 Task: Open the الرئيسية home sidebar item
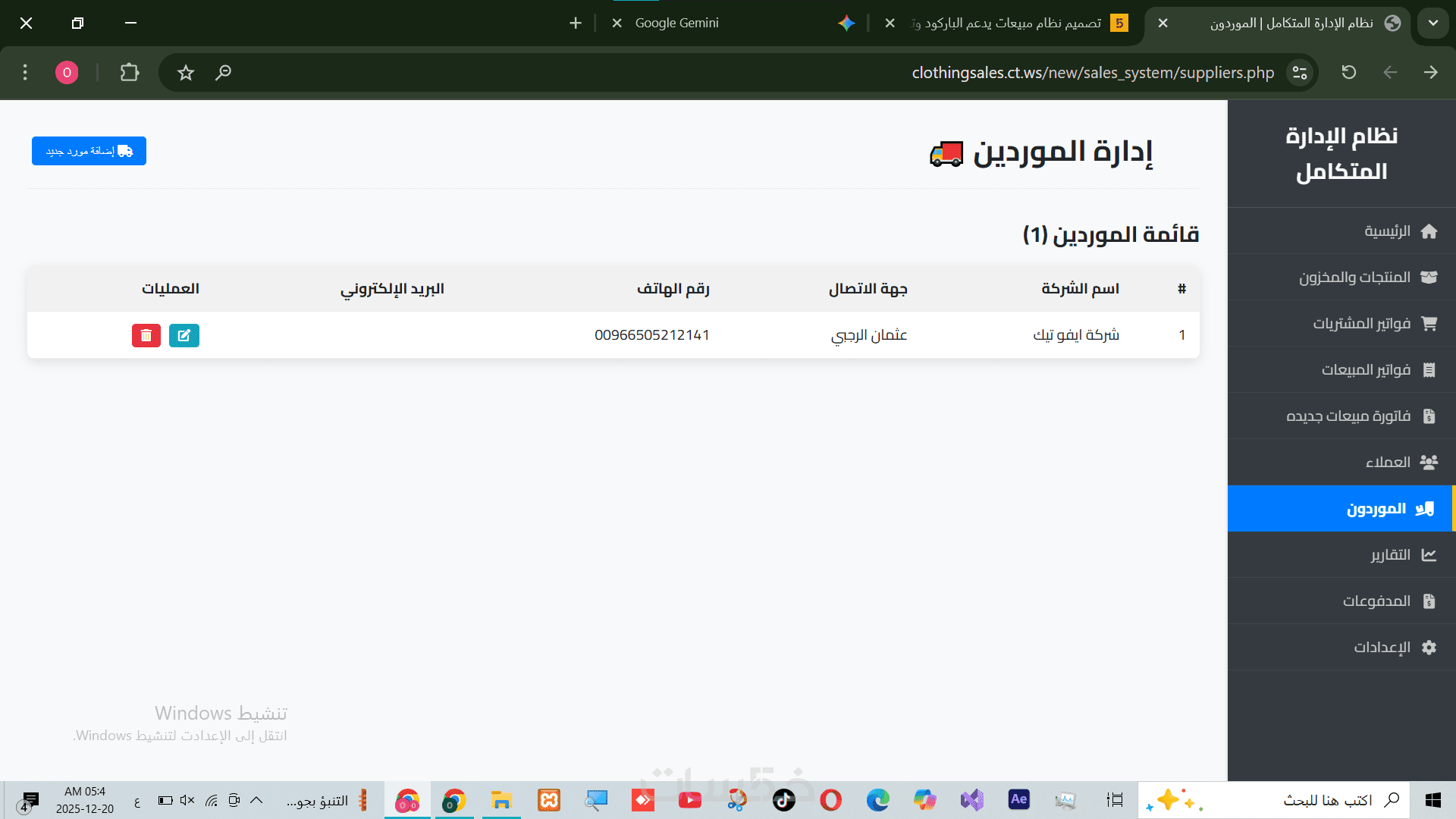pos(1388,231)
